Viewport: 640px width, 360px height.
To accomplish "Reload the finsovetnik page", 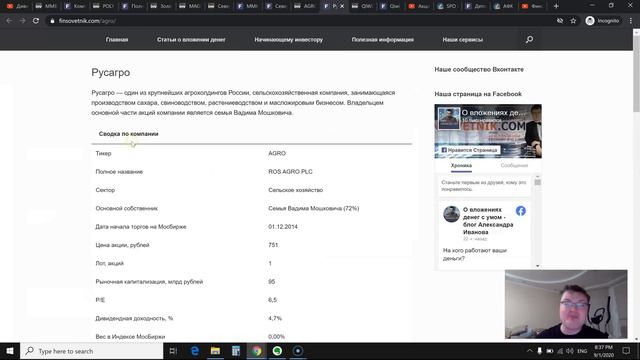I will (x=36, y=21).
